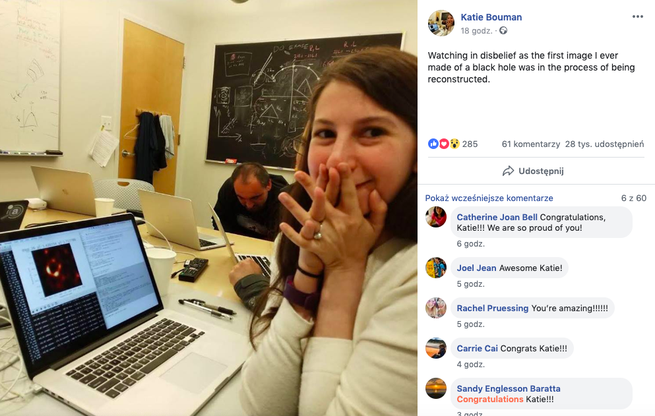Open the 285 reactions count list

tap(470, 144)
